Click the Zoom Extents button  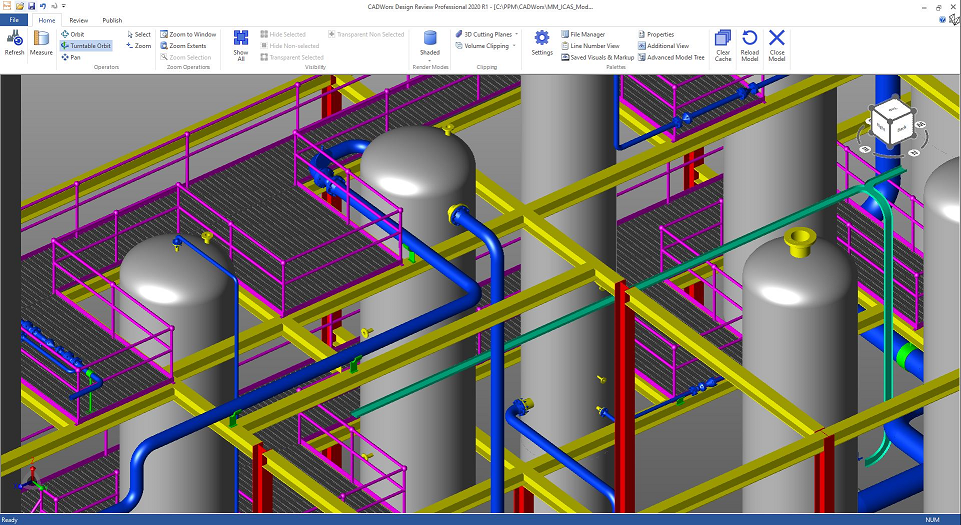point(186,46)
